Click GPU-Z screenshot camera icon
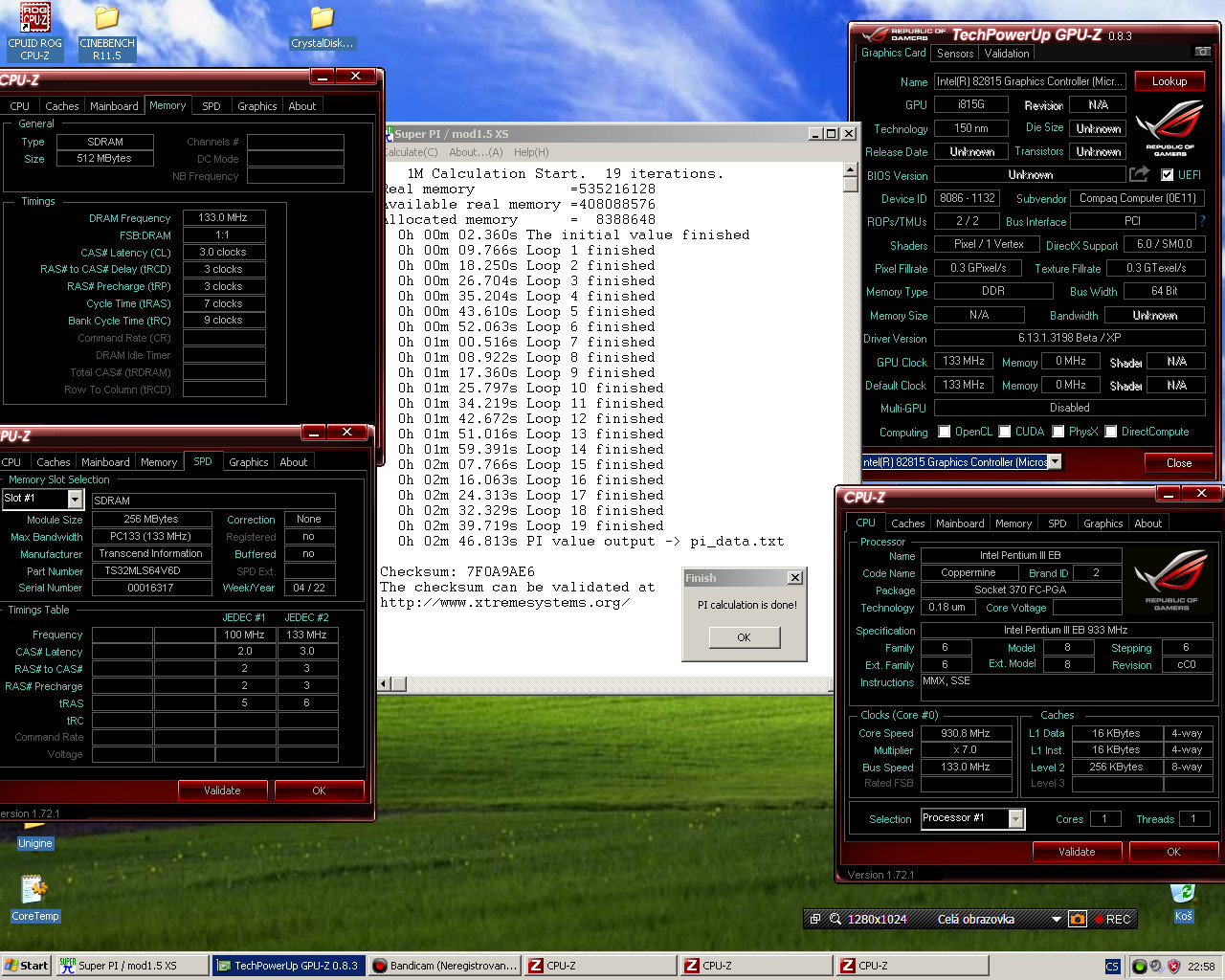The height and width of the screenshot is (980, 1225). (1203, 52)
